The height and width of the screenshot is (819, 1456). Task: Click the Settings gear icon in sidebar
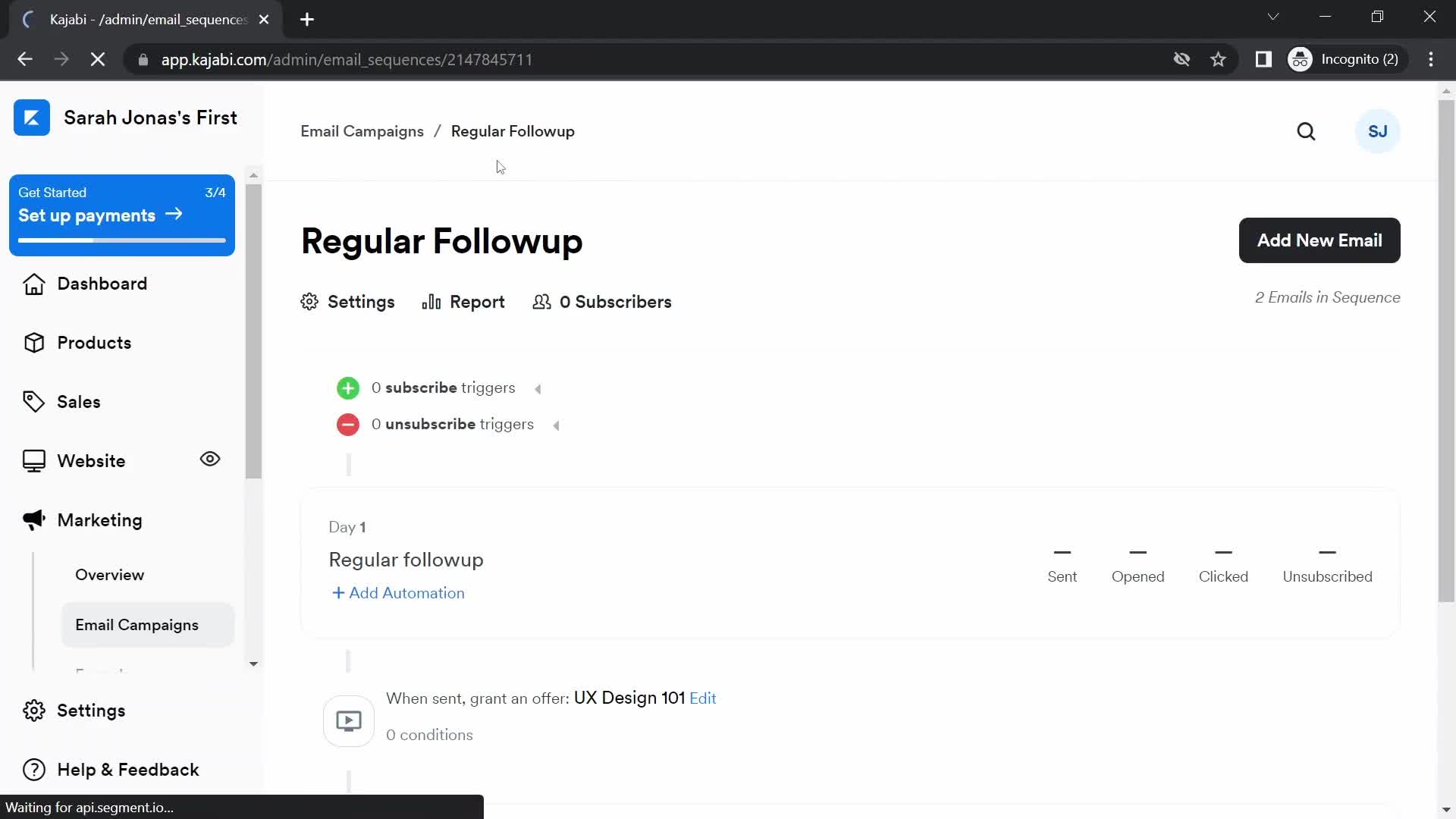point(33,710)
